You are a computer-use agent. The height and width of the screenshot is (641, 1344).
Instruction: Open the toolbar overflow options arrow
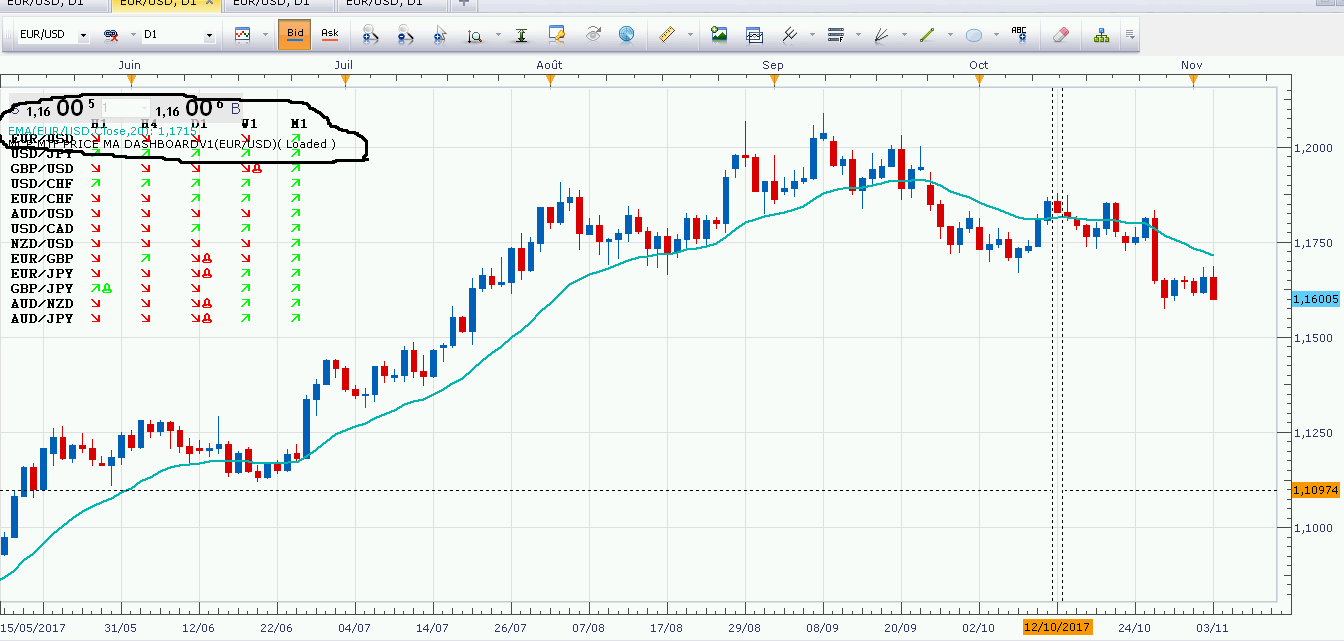click(1130, 36)
